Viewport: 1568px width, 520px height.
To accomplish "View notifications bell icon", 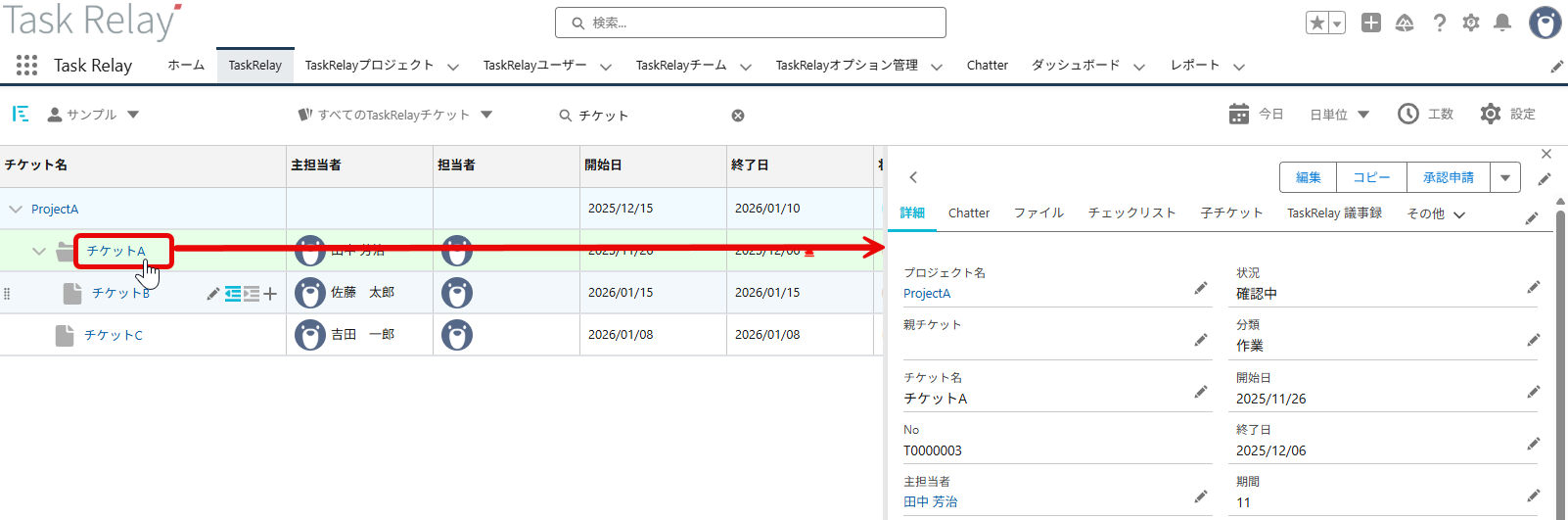I will (1503, 23).
